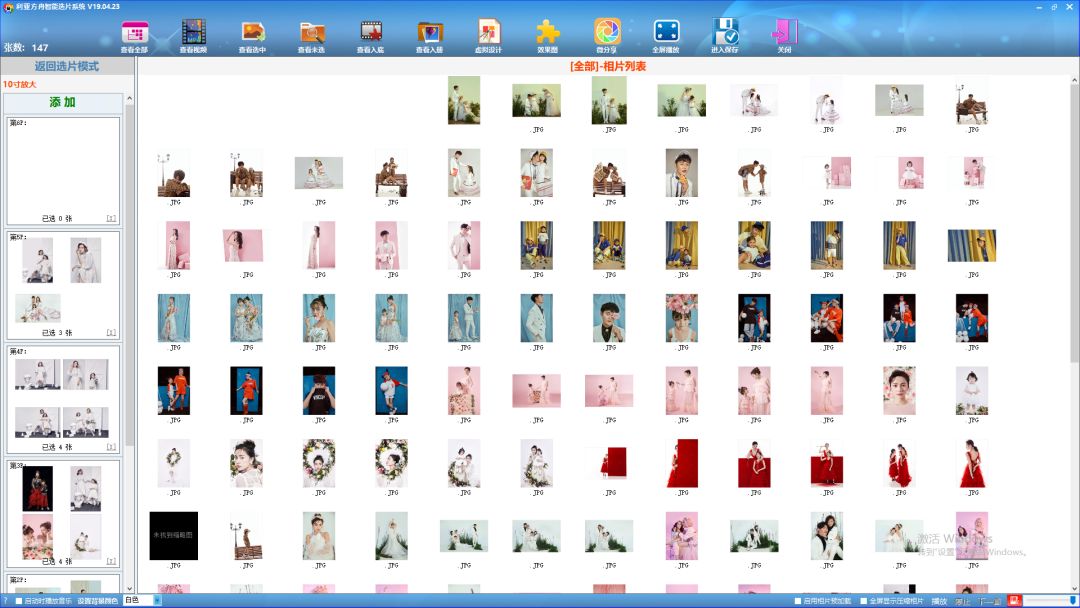Viewport: 1080px width, 608px height.
Task: Toggle the 全屏显示压缩相片 checkbox
Action: pyautogui.click(x=863, y=601)
